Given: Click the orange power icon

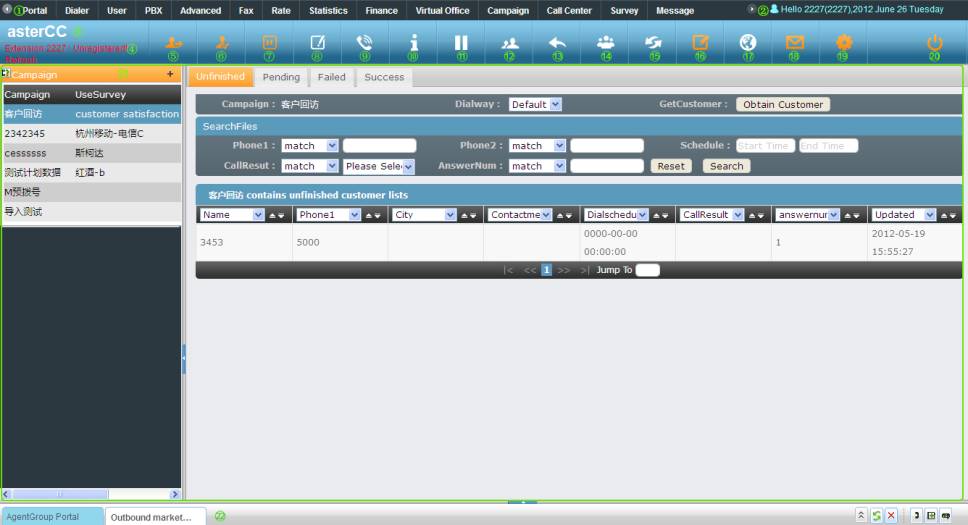Looking at the screenshot, I should pos(935,43).
